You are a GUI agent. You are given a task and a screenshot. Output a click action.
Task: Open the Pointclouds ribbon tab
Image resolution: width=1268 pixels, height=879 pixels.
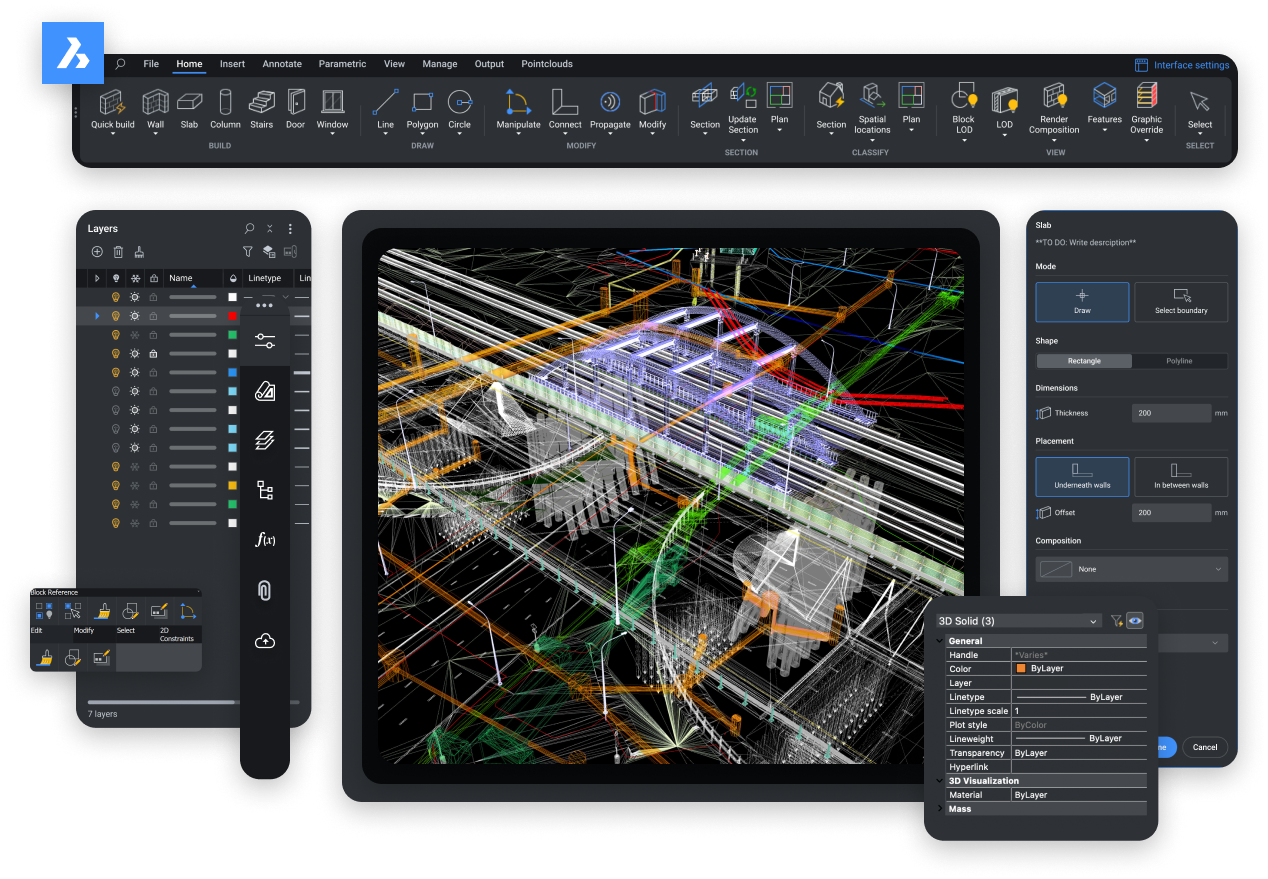pyautogui.click(x=547, y=63)
